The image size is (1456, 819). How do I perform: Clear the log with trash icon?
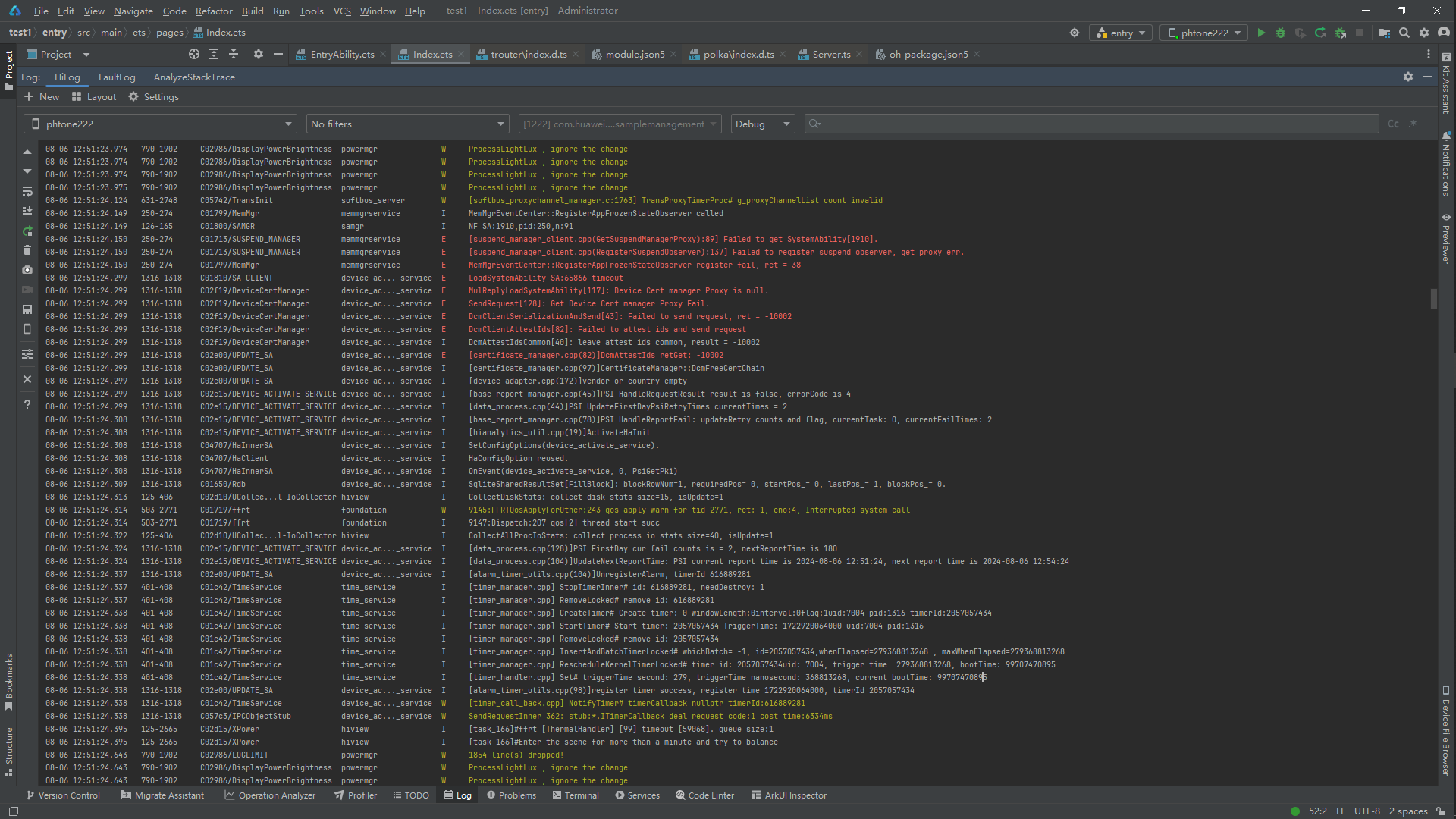pyautogui.click(x=27, y=250)
